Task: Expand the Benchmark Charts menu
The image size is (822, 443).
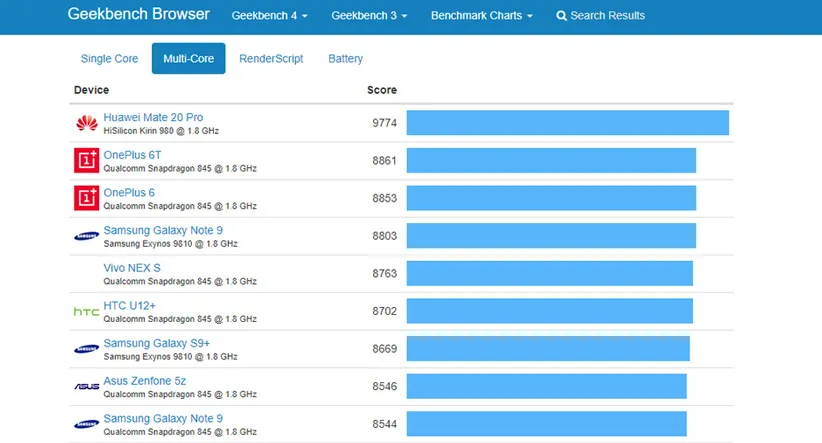Action: pyautogui.click(x=481, y=16)
